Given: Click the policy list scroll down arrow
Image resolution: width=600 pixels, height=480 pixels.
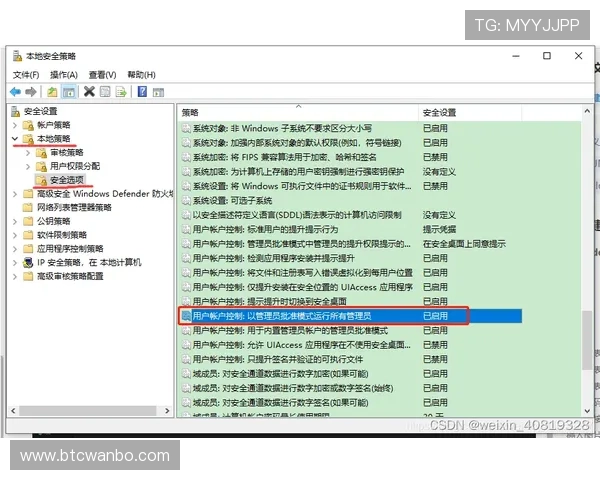Looking at the screenshot, I should point(587,411).
